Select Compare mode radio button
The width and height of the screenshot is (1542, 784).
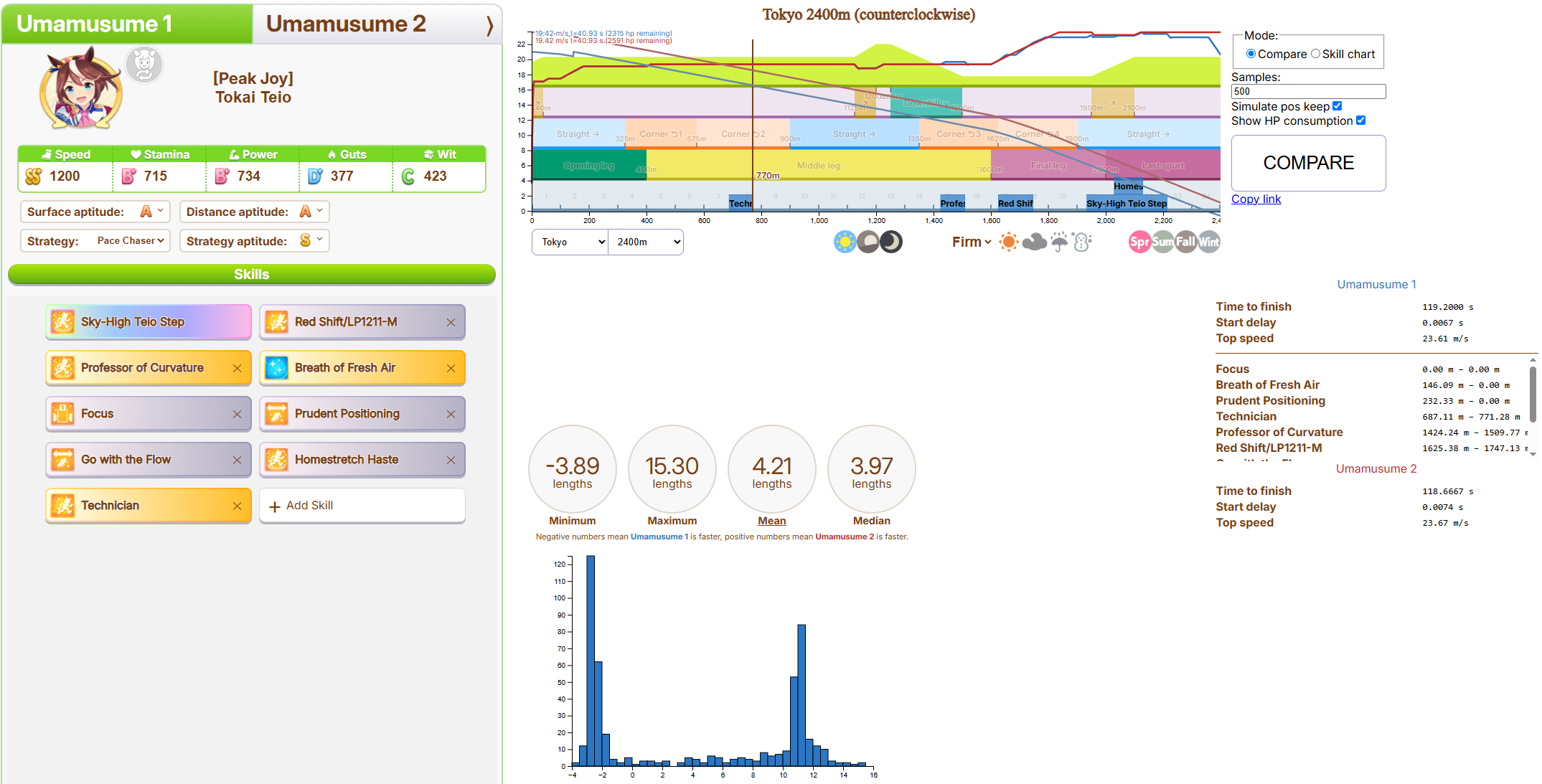(1251, 54)
